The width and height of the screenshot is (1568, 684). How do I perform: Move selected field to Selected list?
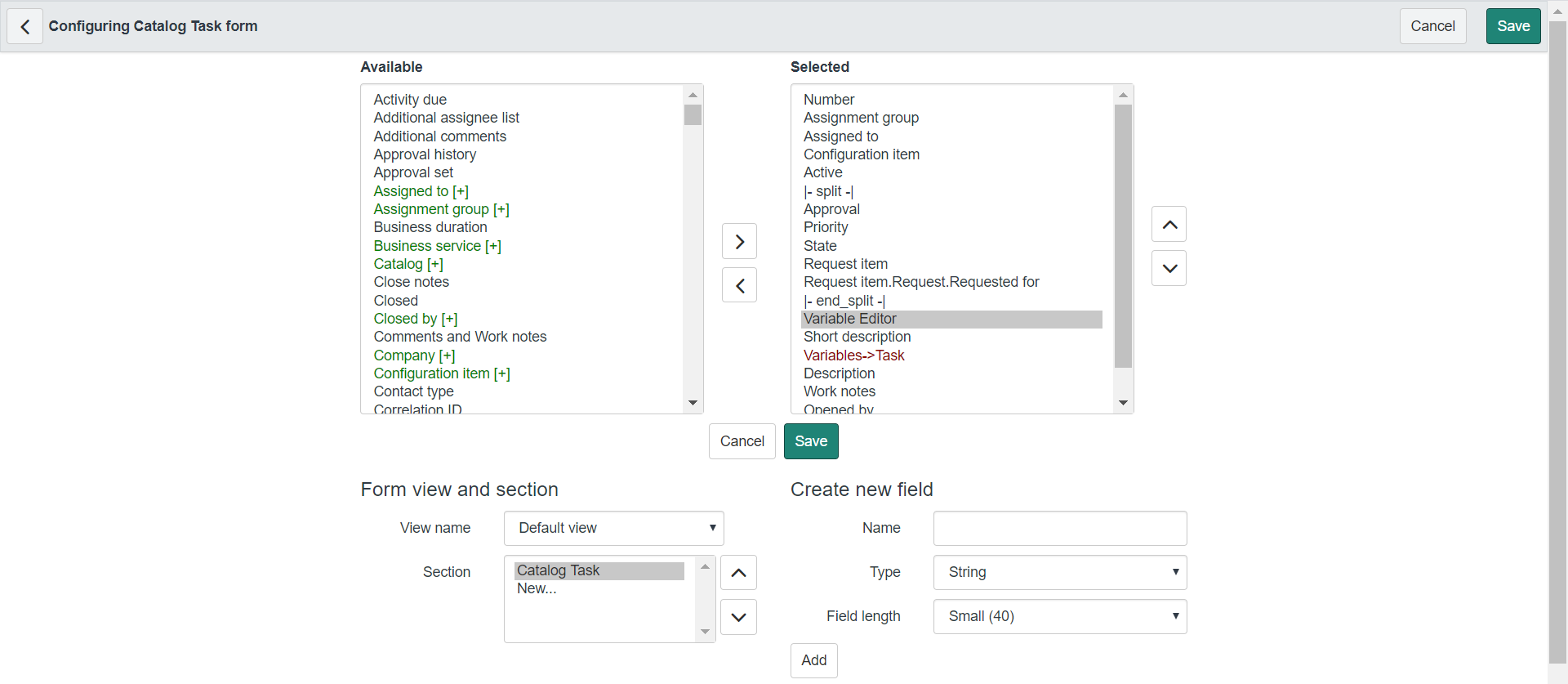click(x=739, y=241)
